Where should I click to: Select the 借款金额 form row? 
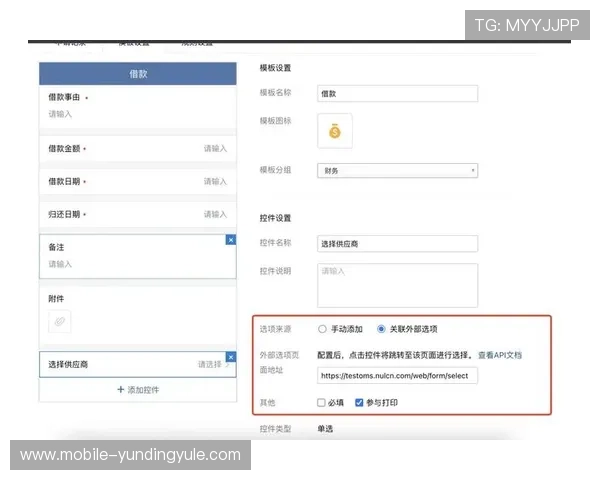tap(138, 149)
